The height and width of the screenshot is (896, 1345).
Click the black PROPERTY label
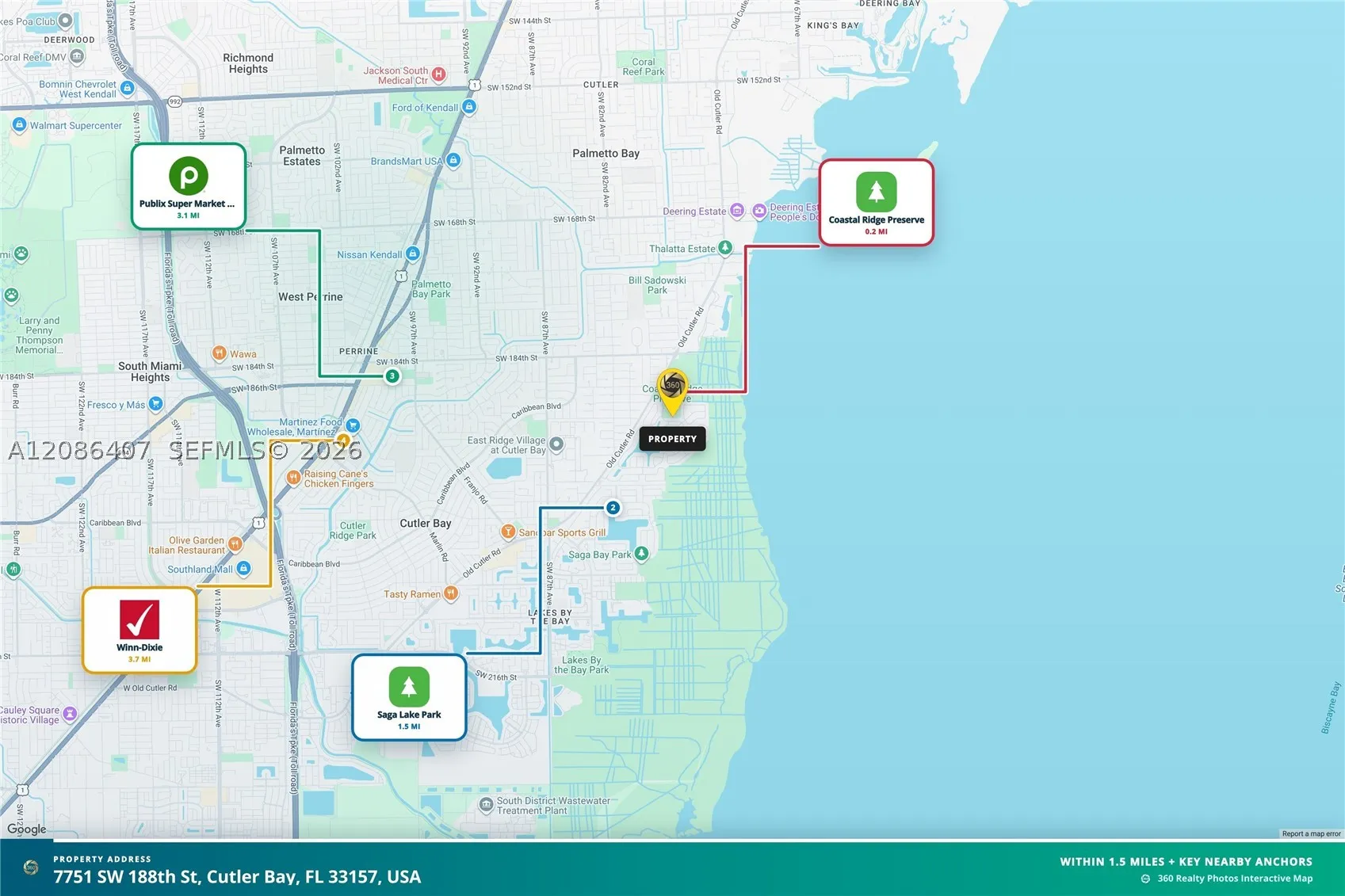coord(672,439)
